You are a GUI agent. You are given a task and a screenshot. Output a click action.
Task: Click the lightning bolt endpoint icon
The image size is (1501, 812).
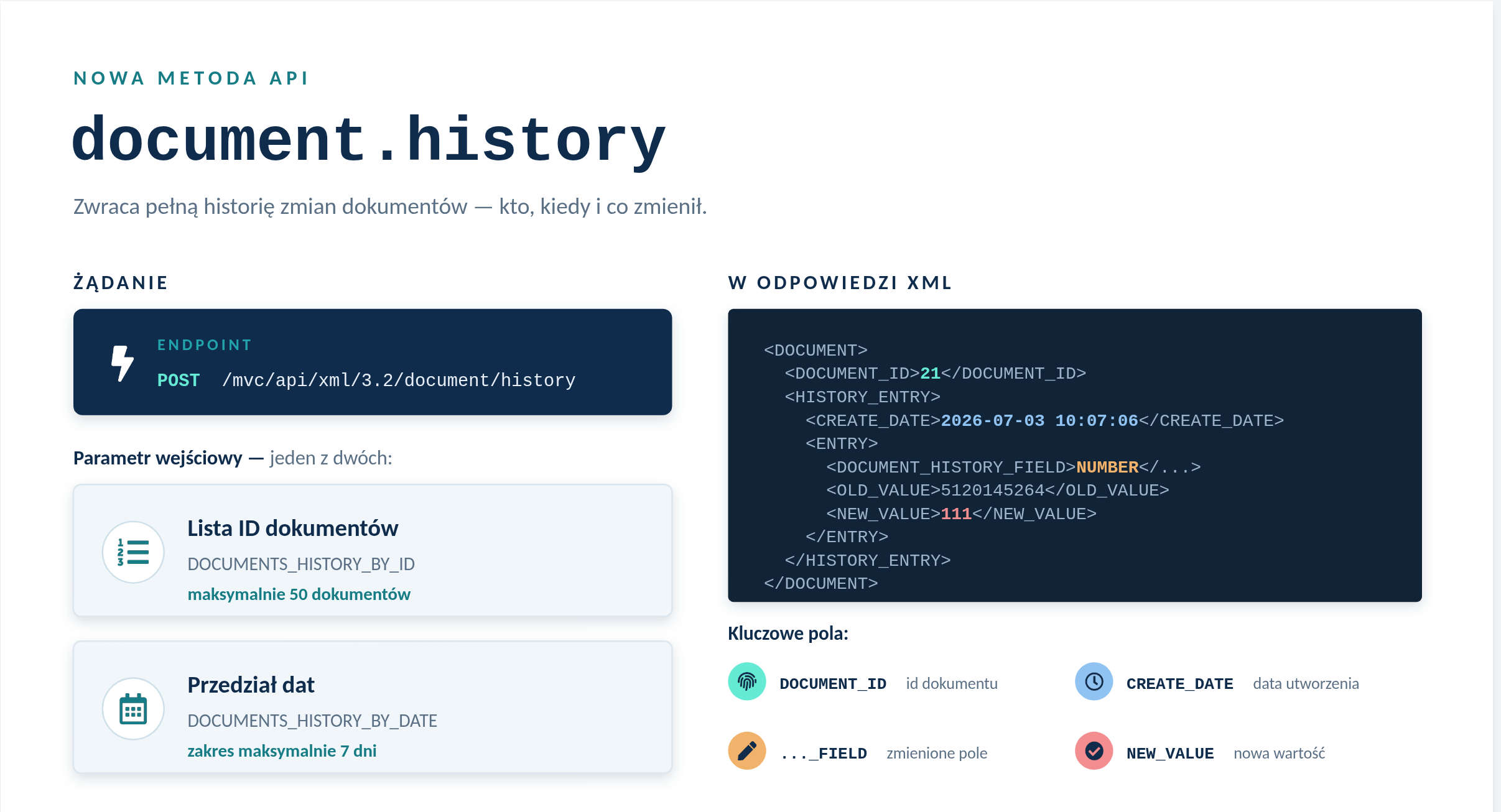(123, 363)
